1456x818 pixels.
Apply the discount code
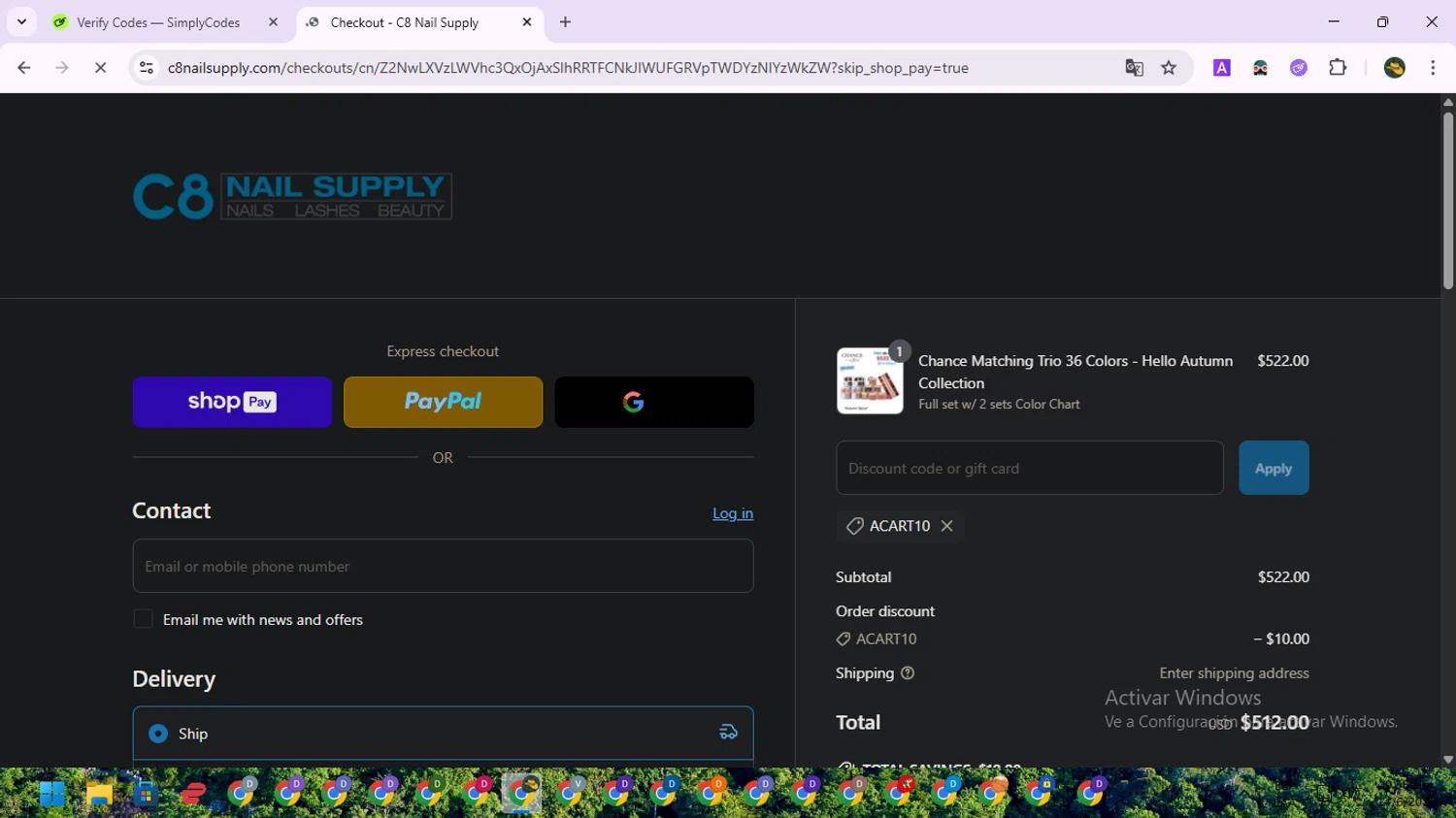(1274, 468)
